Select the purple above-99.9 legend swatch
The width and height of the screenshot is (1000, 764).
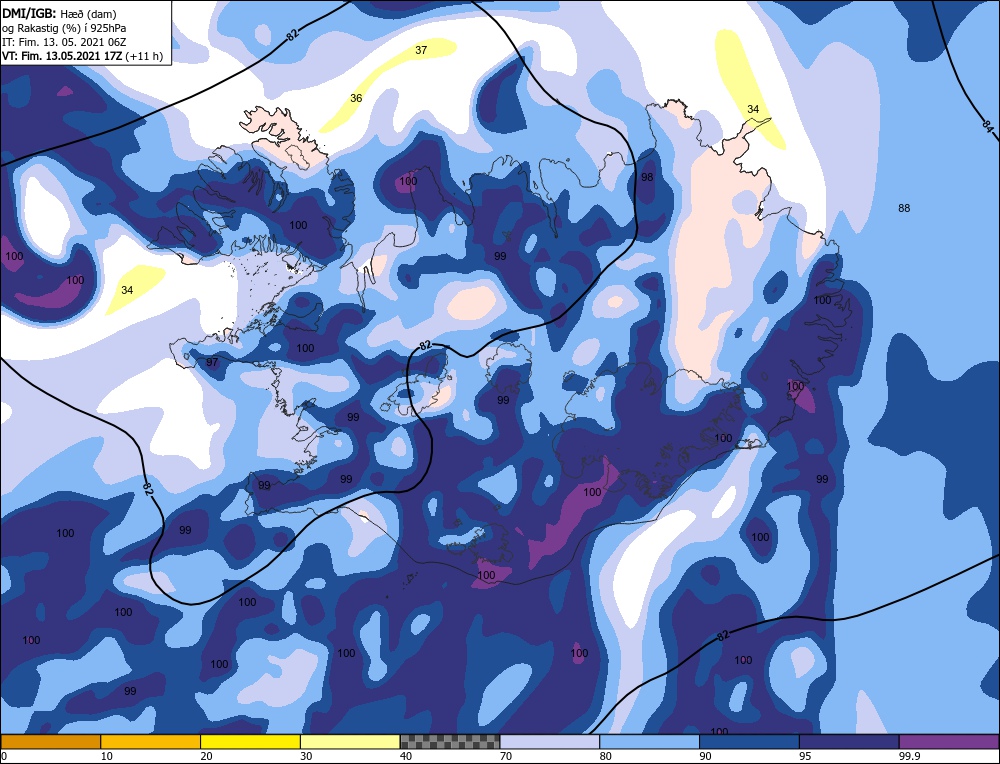[949, 741]
